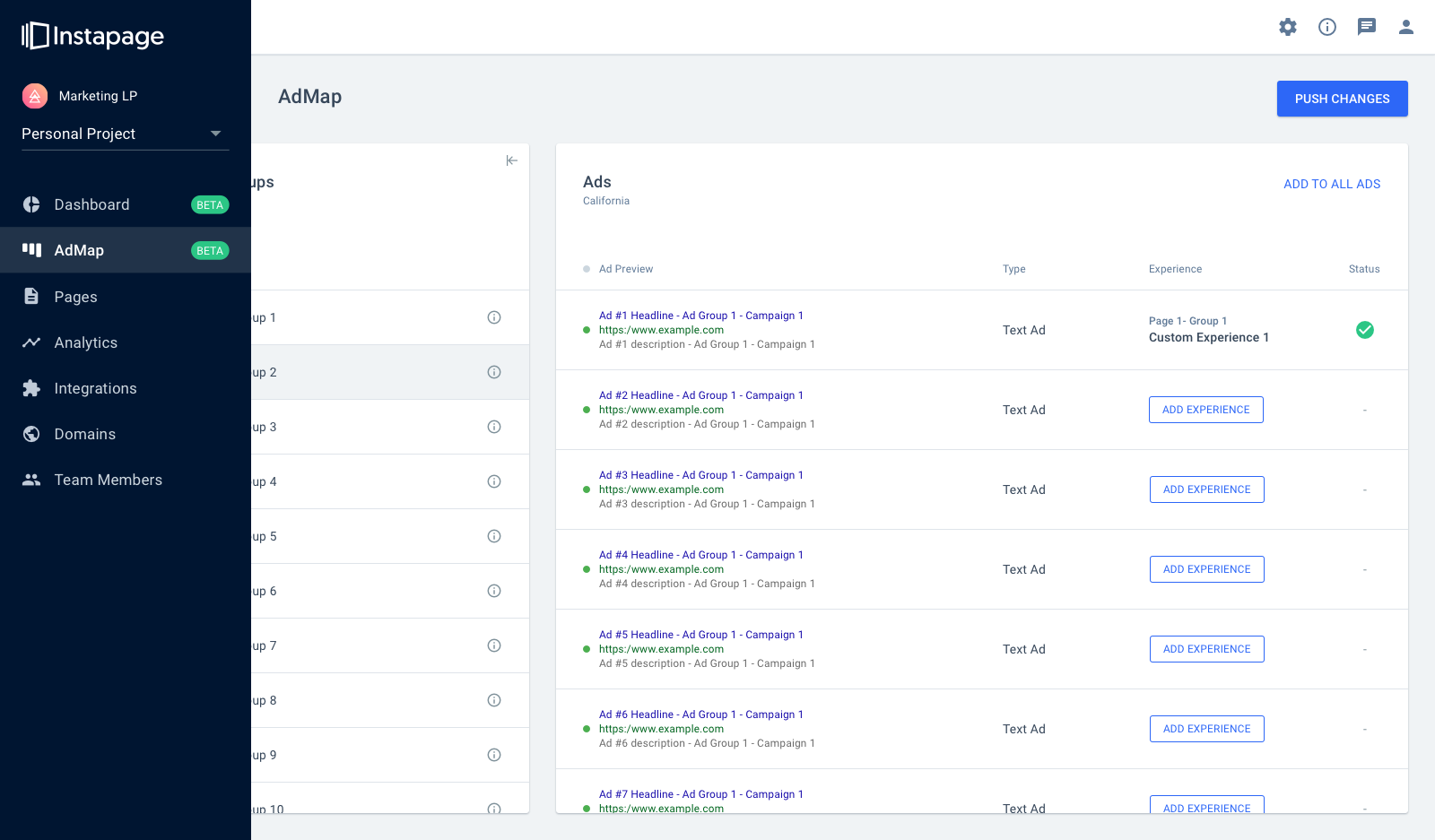
Task: Open the Pages section
Action: (75, 297)
